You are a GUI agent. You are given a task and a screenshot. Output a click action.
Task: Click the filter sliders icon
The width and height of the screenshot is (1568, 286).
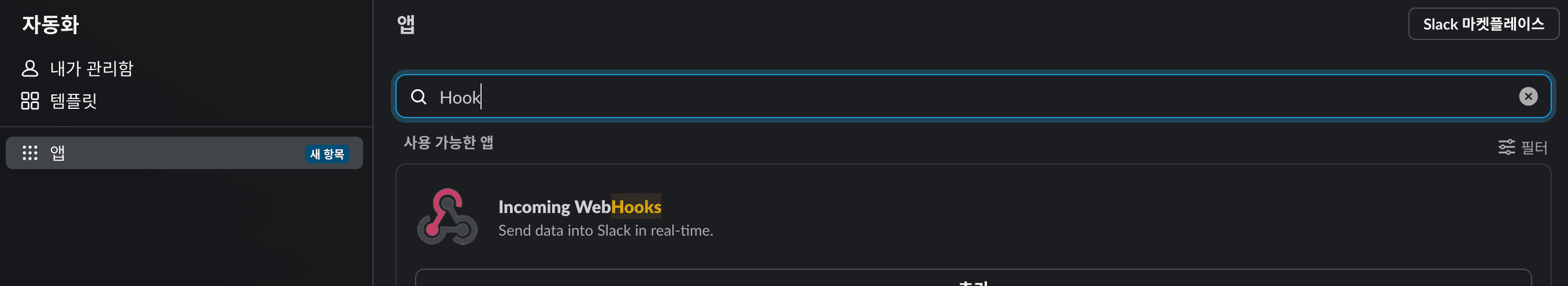(1507, 147)
